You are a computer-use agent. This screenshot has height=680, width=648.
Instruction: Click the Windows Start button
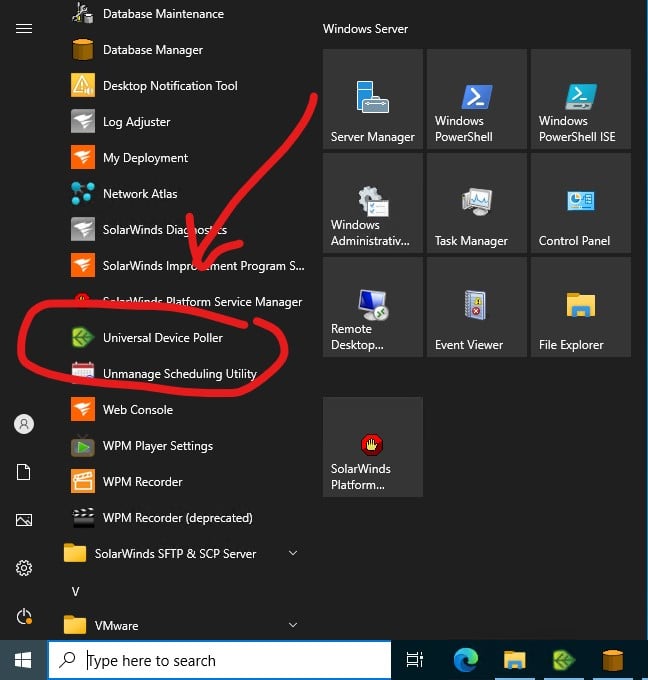pos(23,660)
